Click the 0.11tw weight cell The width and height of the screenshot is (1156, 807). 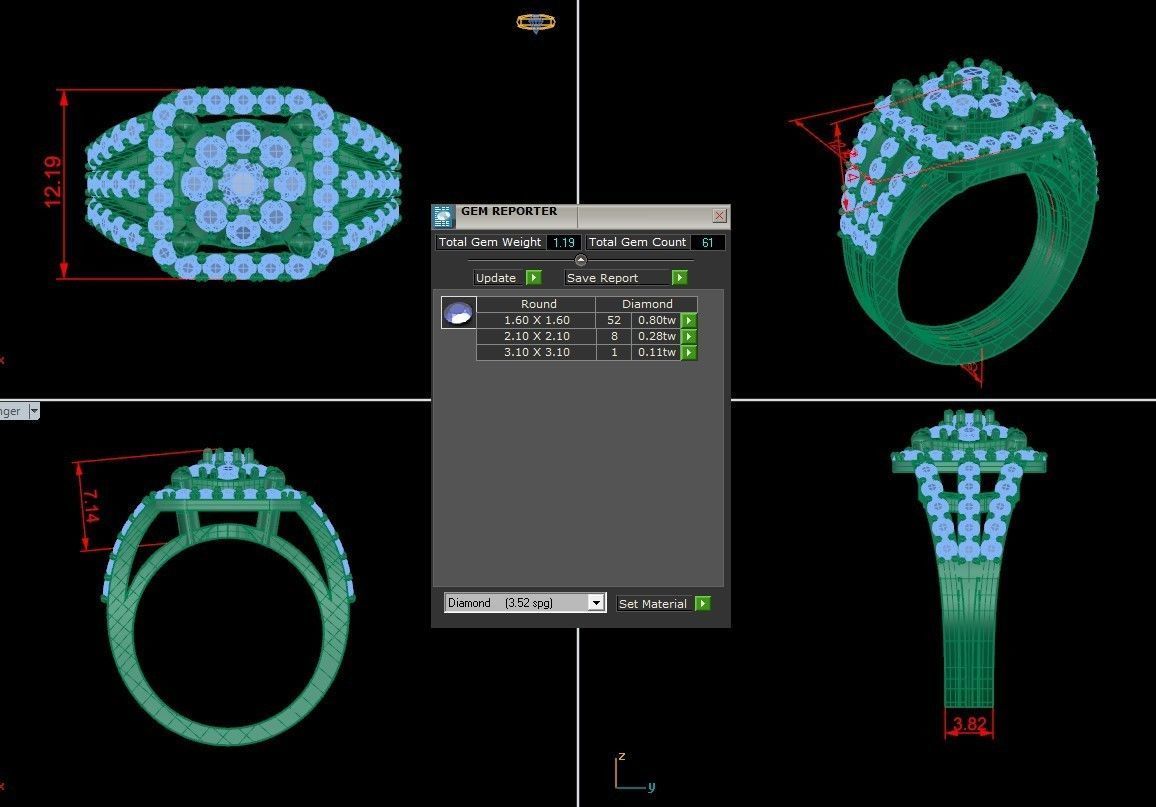point(656,352)
